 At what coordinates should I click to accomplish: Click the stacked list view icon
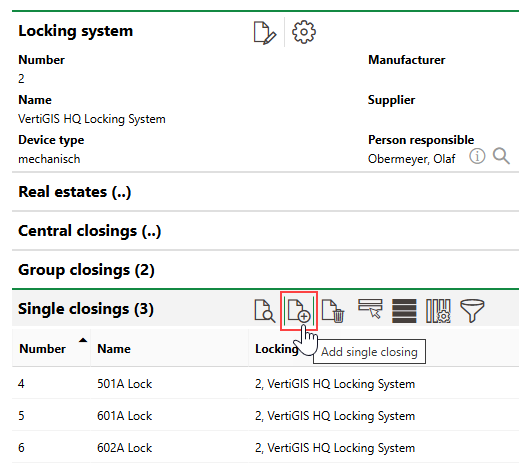click(x=404, y=311)
